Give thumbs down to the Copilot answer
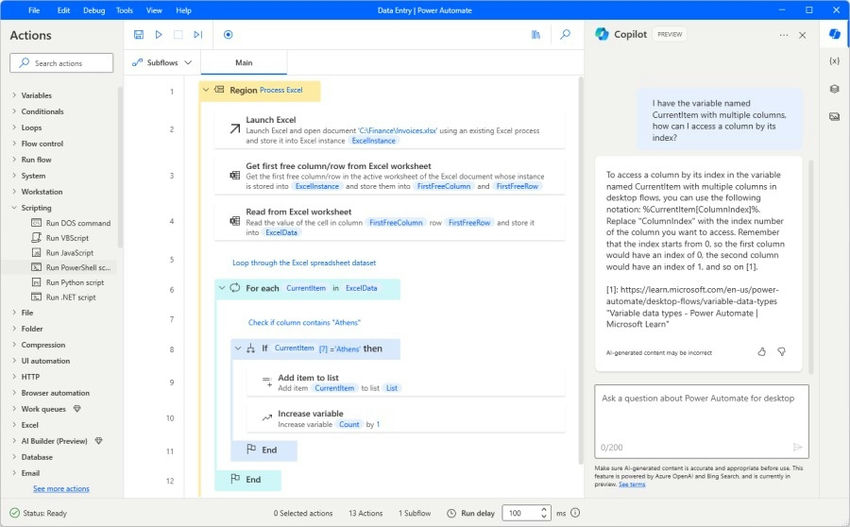The image size is (850, 527). coord(782,352)
